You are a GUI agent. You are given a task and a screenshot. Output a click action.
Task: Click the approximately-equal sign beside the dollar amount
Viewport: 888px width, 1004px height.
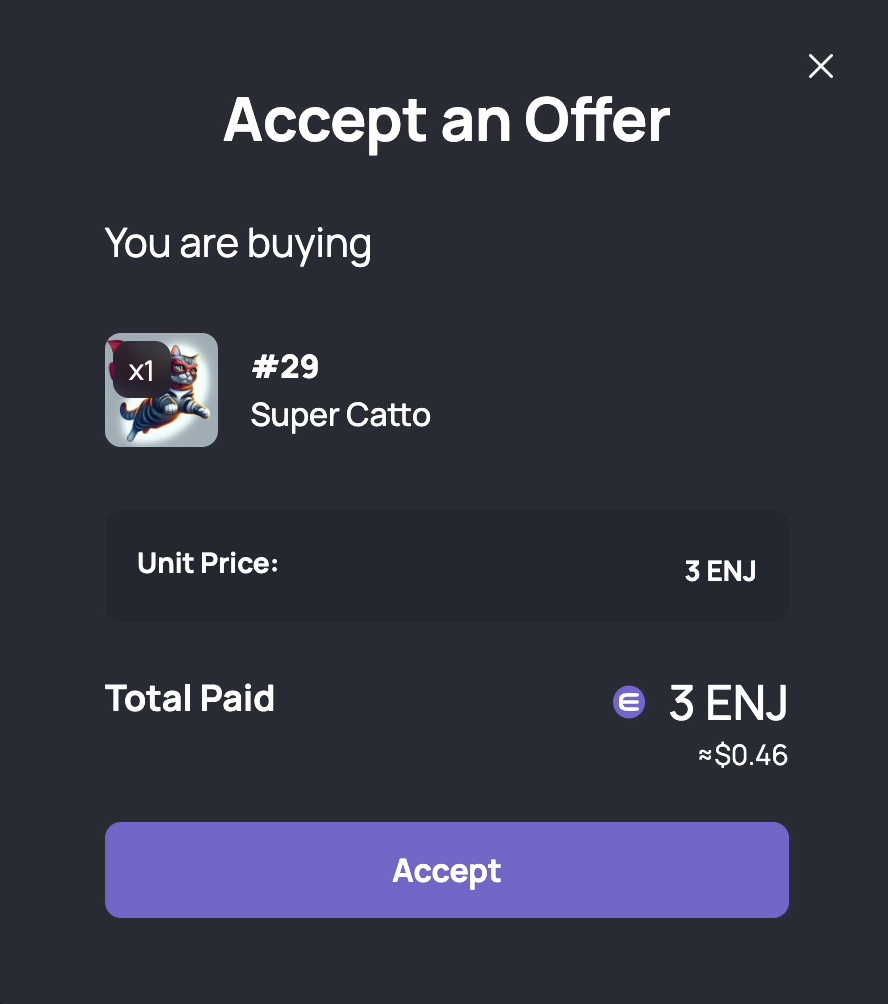[x=705, y=756]
